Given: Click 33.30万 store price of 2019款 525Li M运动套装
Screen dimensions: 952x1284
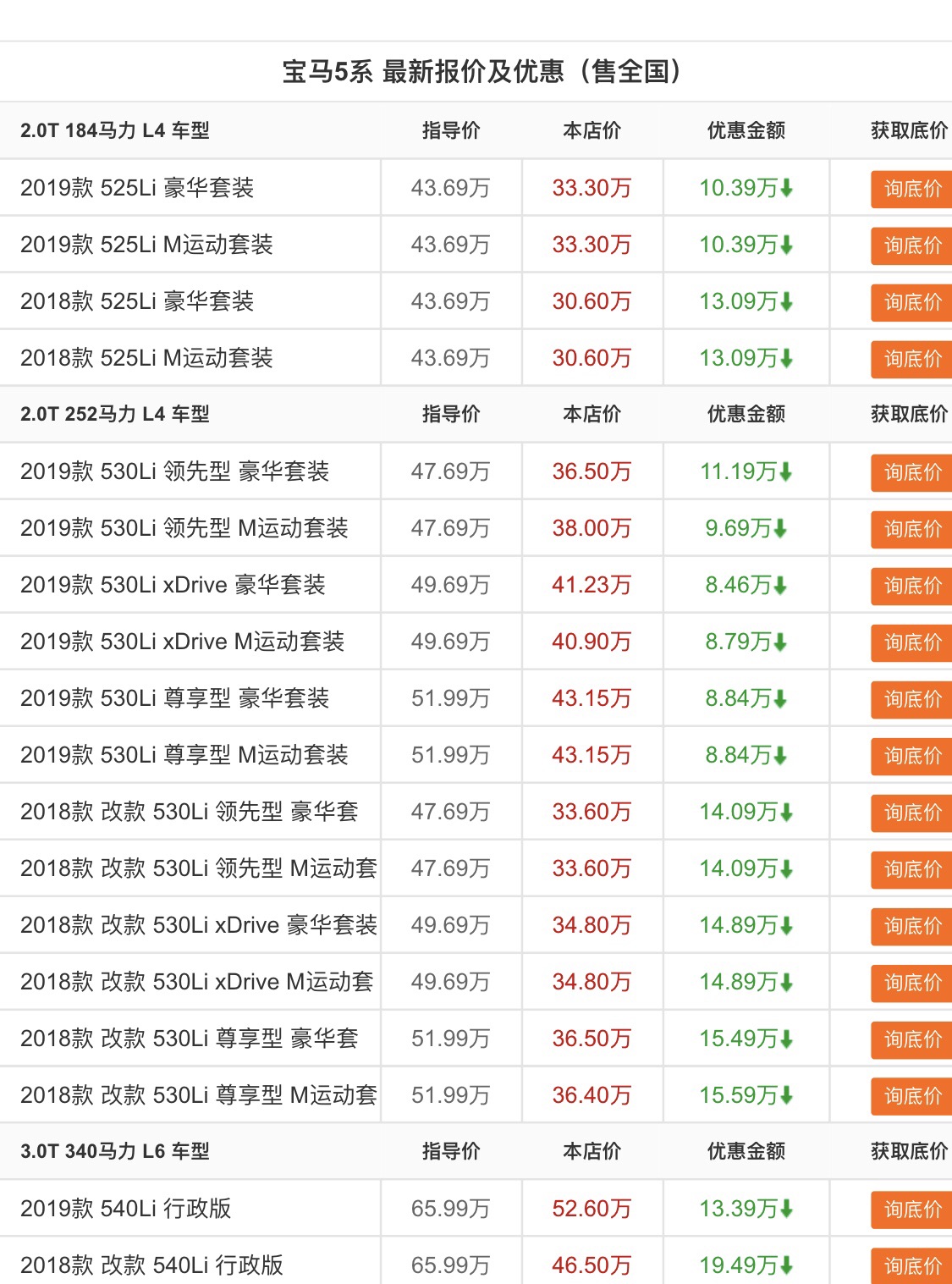Looking at the screenshot, I should [x=592, y=245].
